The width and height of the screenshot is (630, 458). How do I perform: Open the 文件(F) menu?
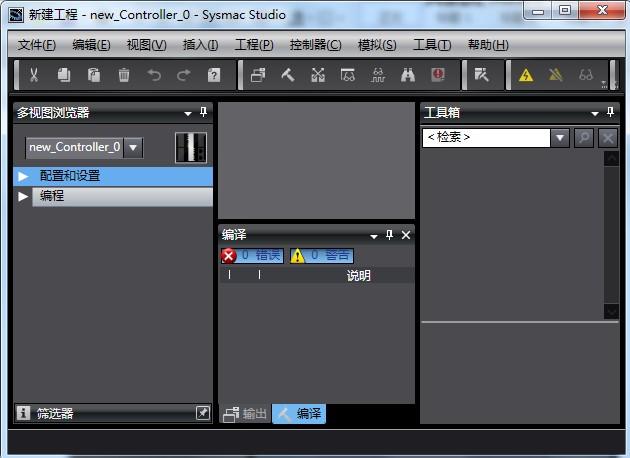pyautogui.click(x=37, y=45)
